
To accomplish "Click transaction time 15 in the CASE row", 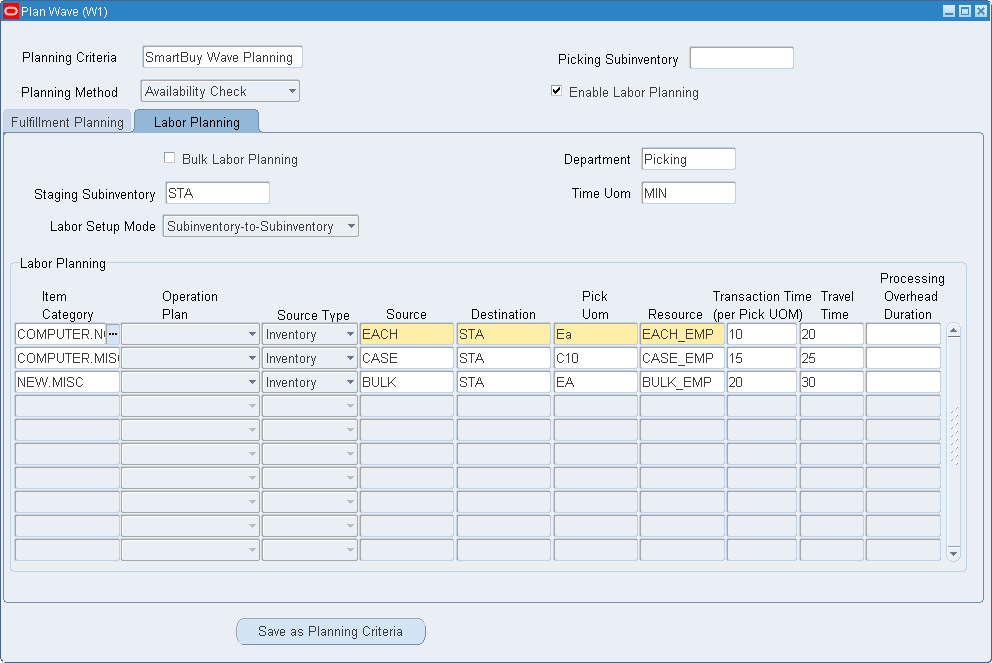I will point(762,358).
